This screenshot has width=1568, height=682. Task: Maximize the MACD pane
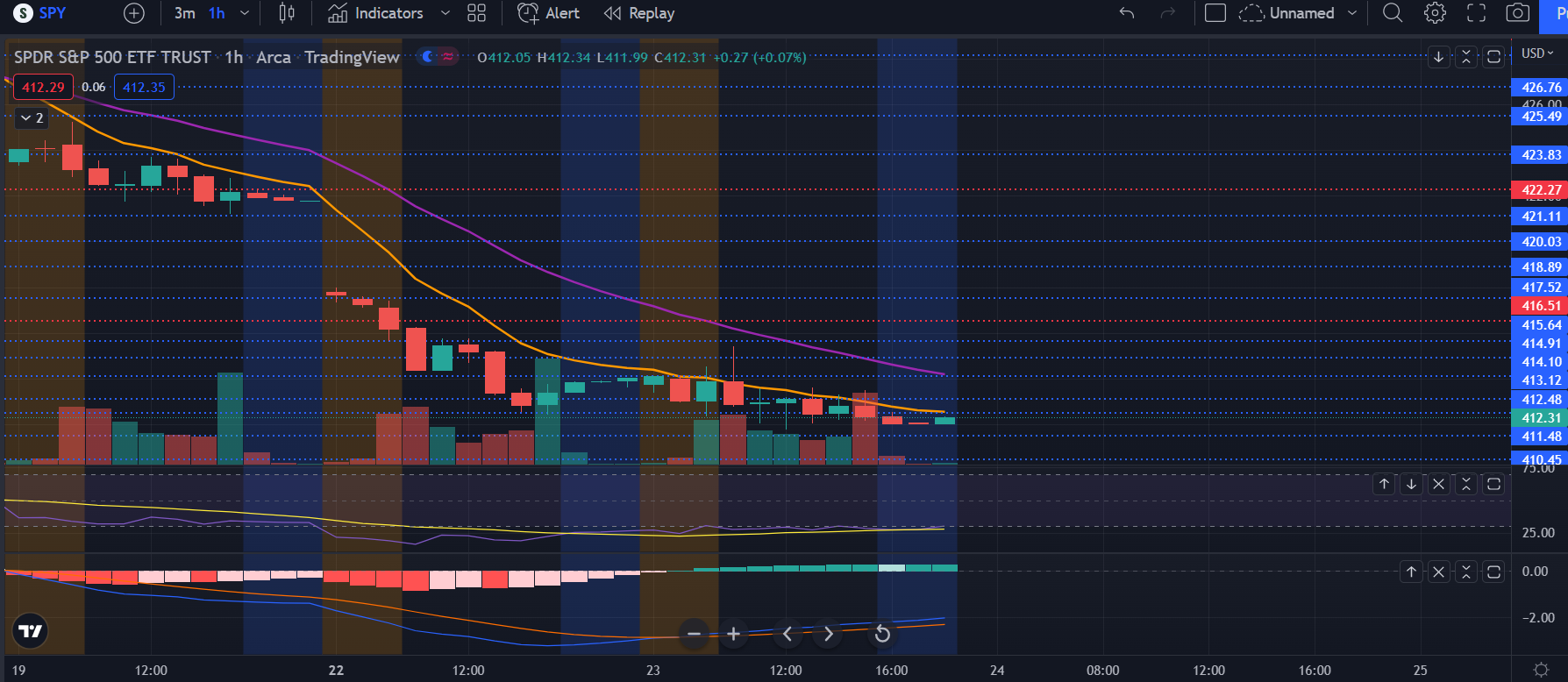[x=1493, y=572]
